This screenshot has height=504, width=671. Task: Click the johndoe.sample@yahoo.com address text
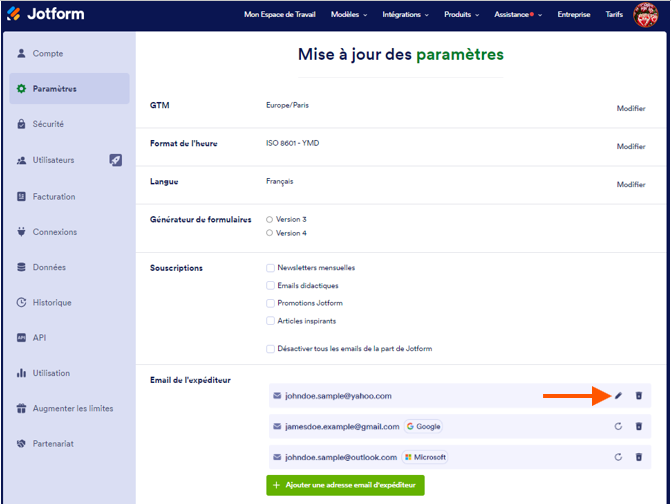click(x=338, y=396)
